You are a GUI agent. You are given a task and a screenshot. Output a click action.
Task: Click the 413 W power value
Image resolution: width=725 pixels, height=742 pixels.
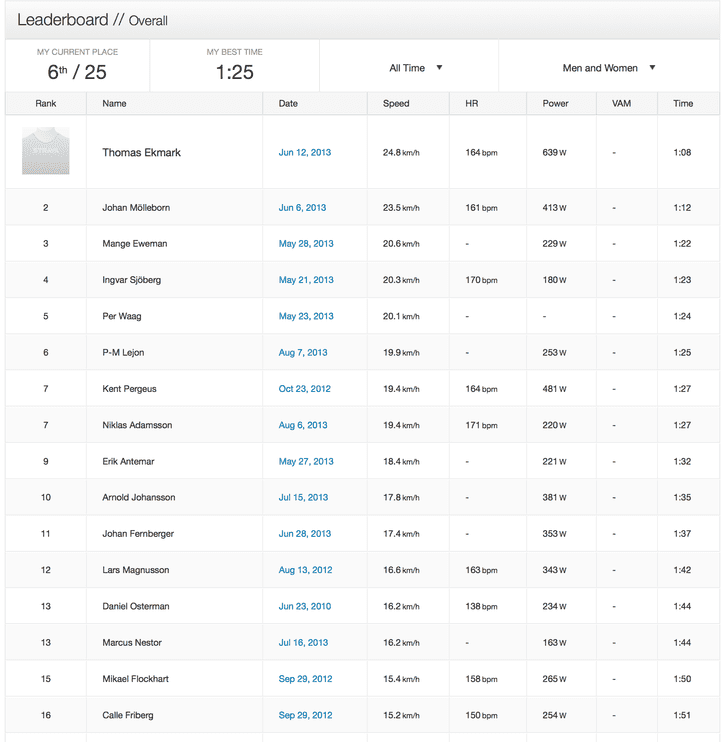[x=554, y=208]
